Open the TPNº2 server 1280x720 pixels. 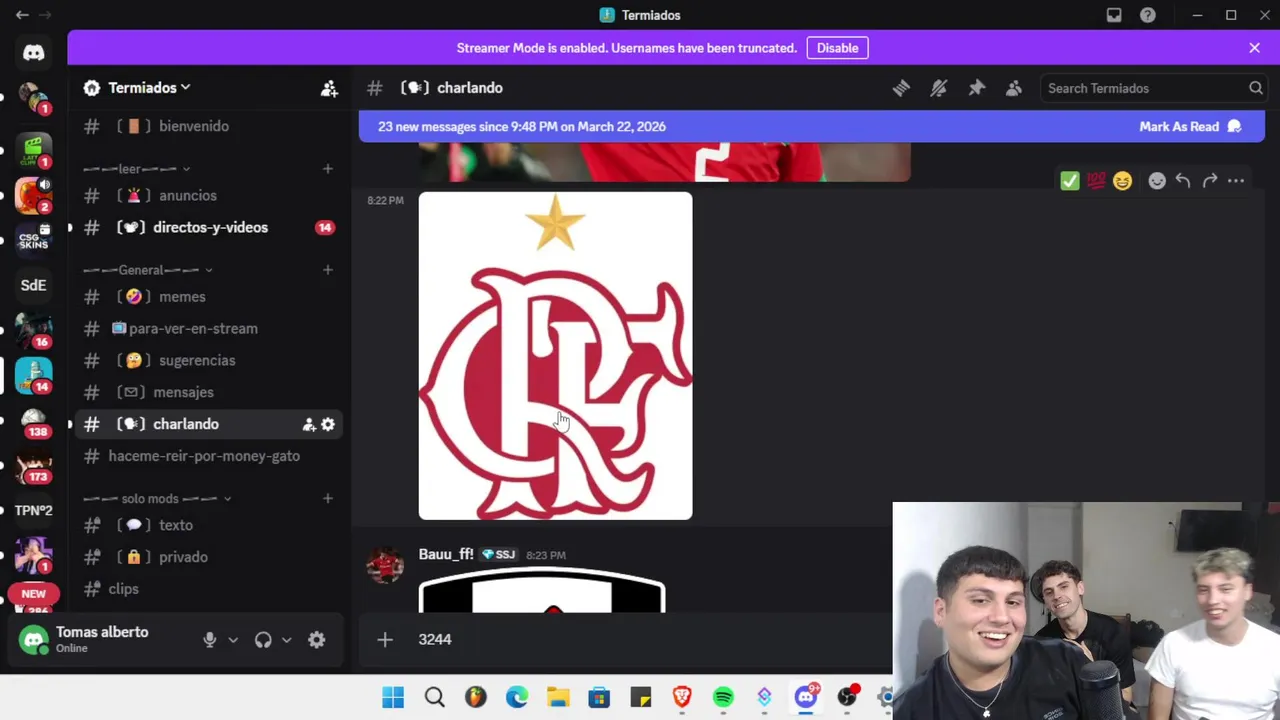tap(33, 511)
